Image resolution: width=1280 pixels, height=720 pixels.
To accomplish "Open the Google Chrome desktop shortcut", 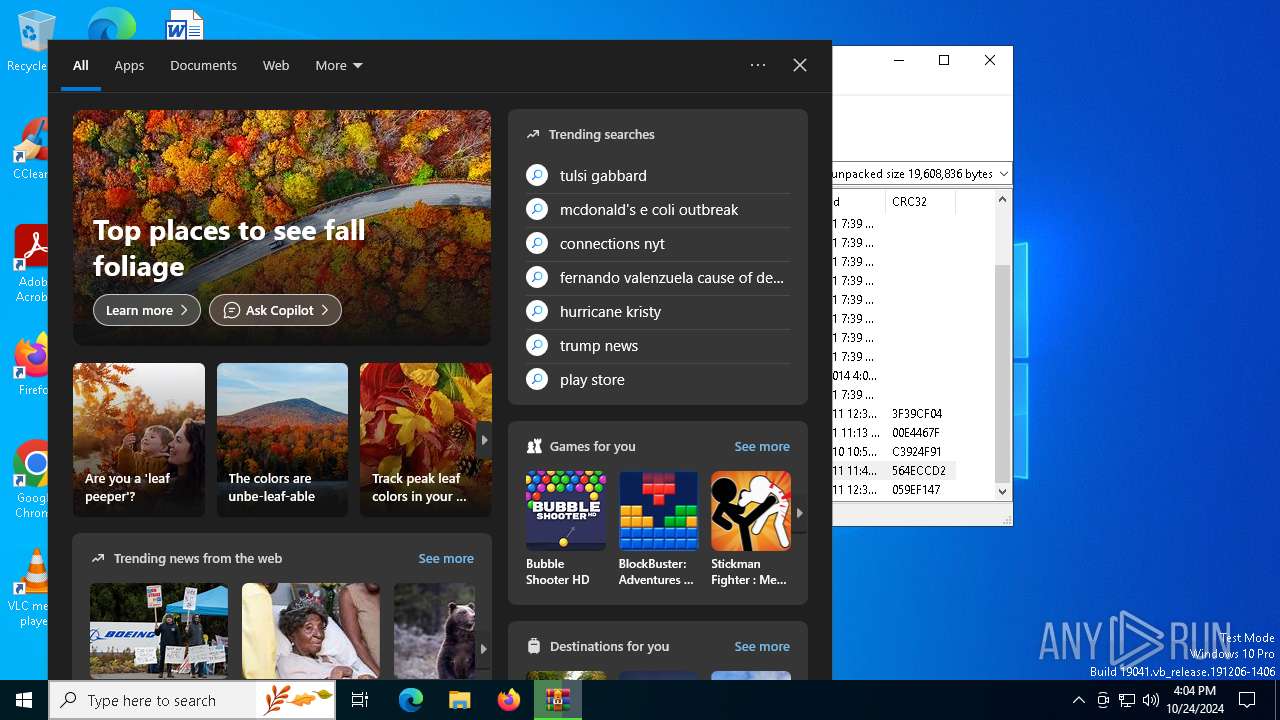I will coord(32,480).
